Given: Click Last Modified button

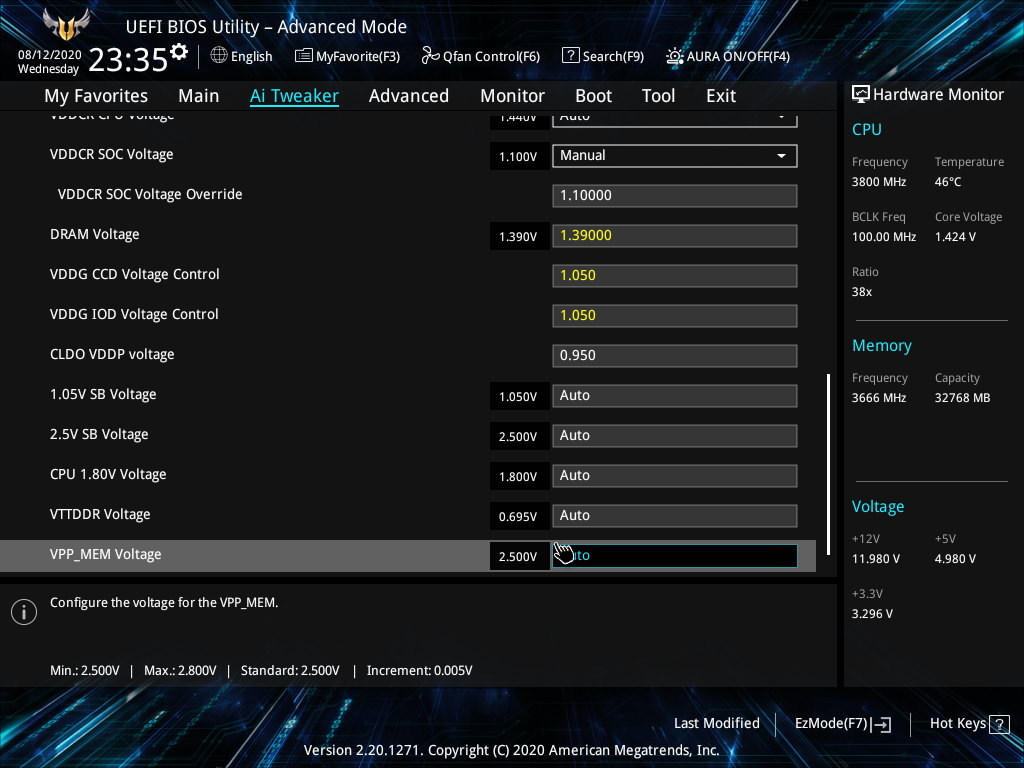Looking at the screenshot, I should point(716,723).
